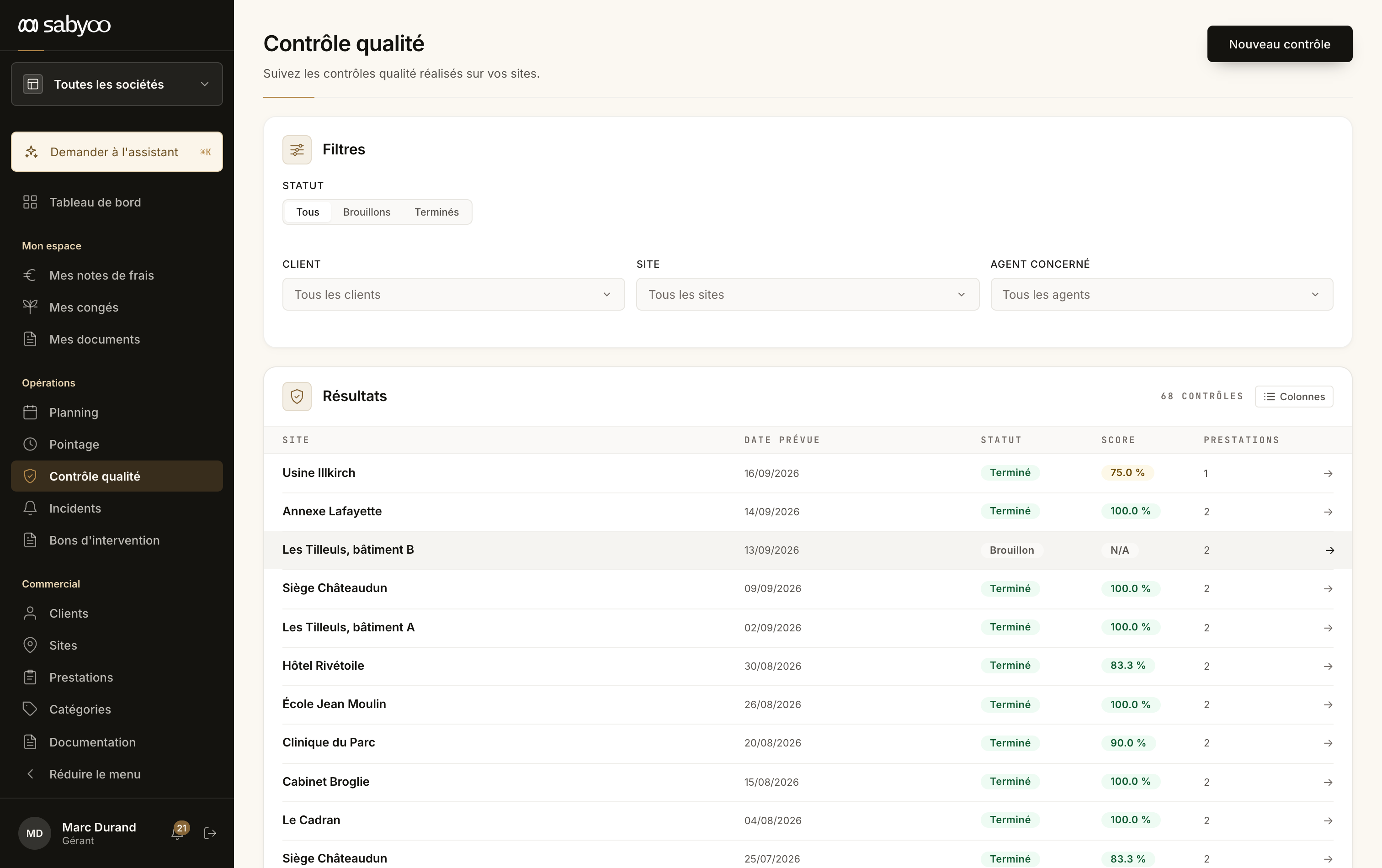Open Planning calendar icon in sidebar
This screenshot has height=868, width=1382.
coord(30,412)
